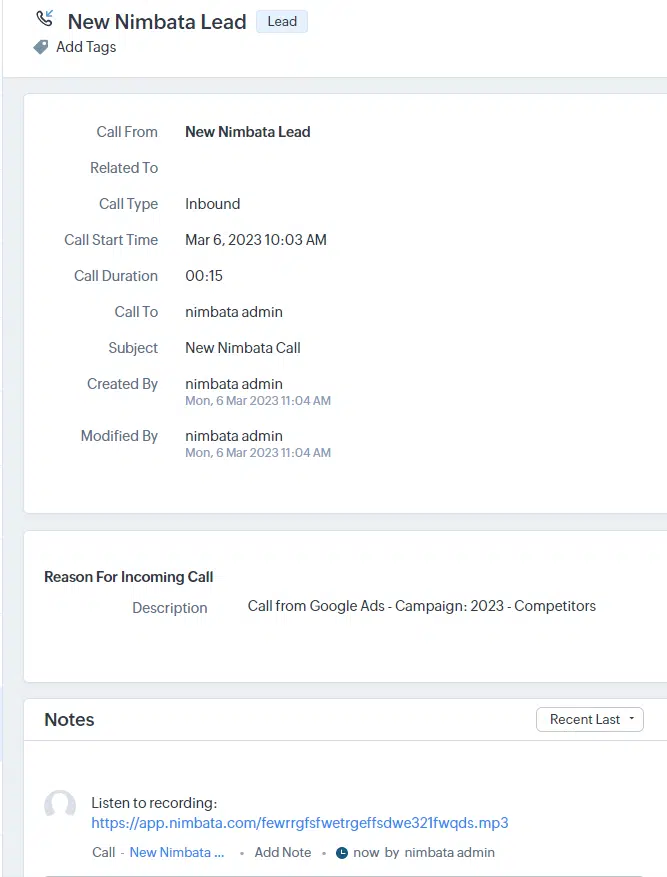The height and width of the screenshot is (877, 667).
Task: Click the empty Related To field
Action: pyautogui.click(x=335, y=168)
